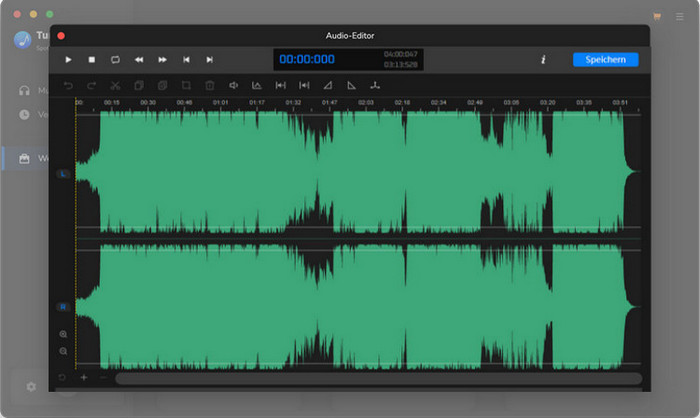This screenshot has height=418, width=700.
Task: Jump to start of track
Action: pos(186,59)
